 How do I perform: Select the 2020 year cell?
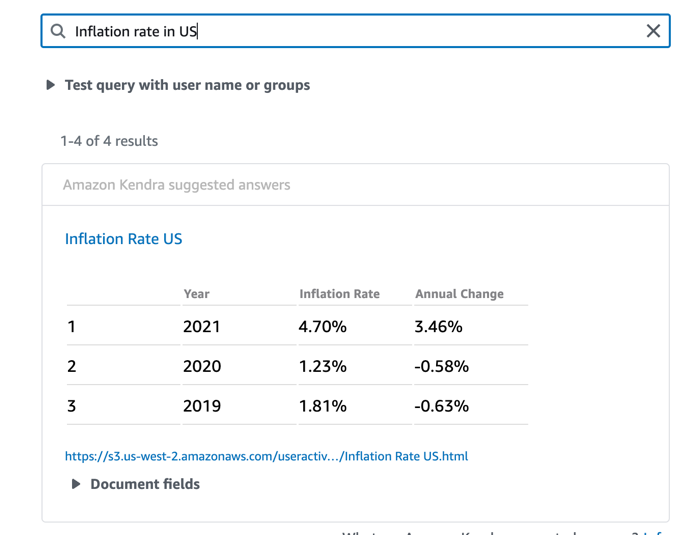201,367
